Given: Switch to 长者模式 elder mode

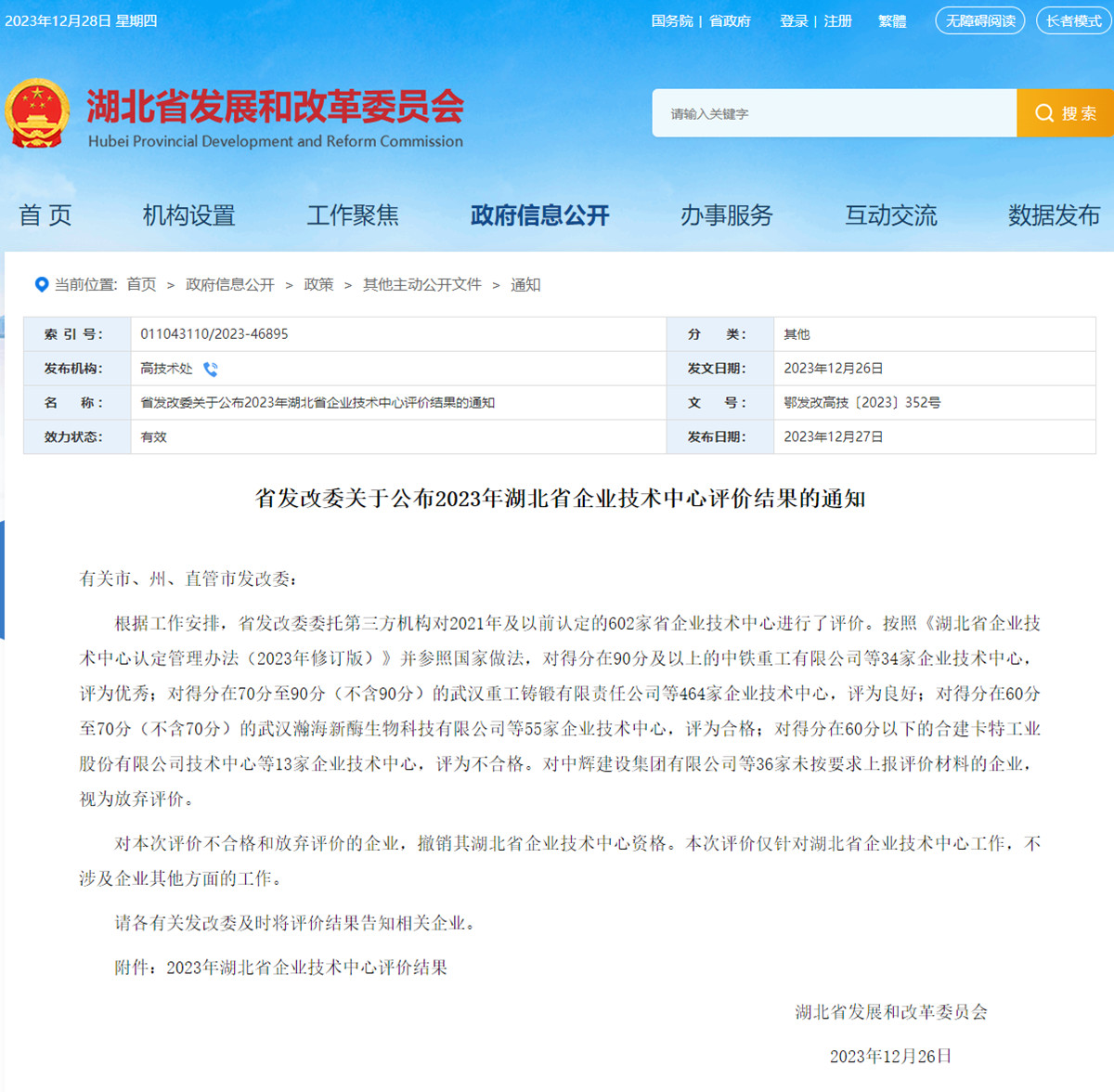Looking at the screenshot, I should tap(1072, 20).
